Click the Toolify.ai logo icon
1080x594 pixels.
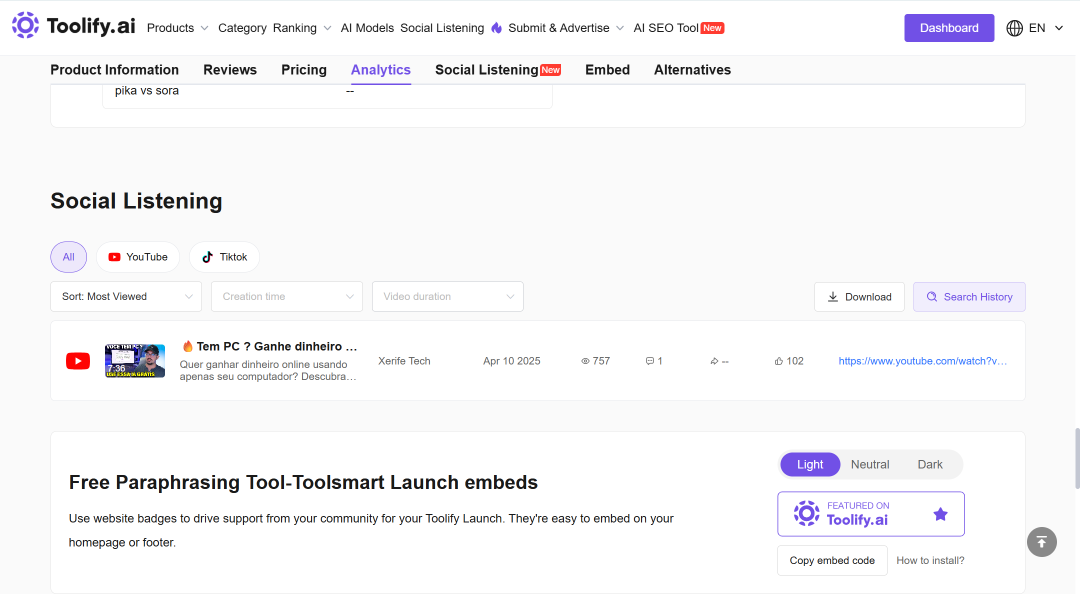click(25, 25)
